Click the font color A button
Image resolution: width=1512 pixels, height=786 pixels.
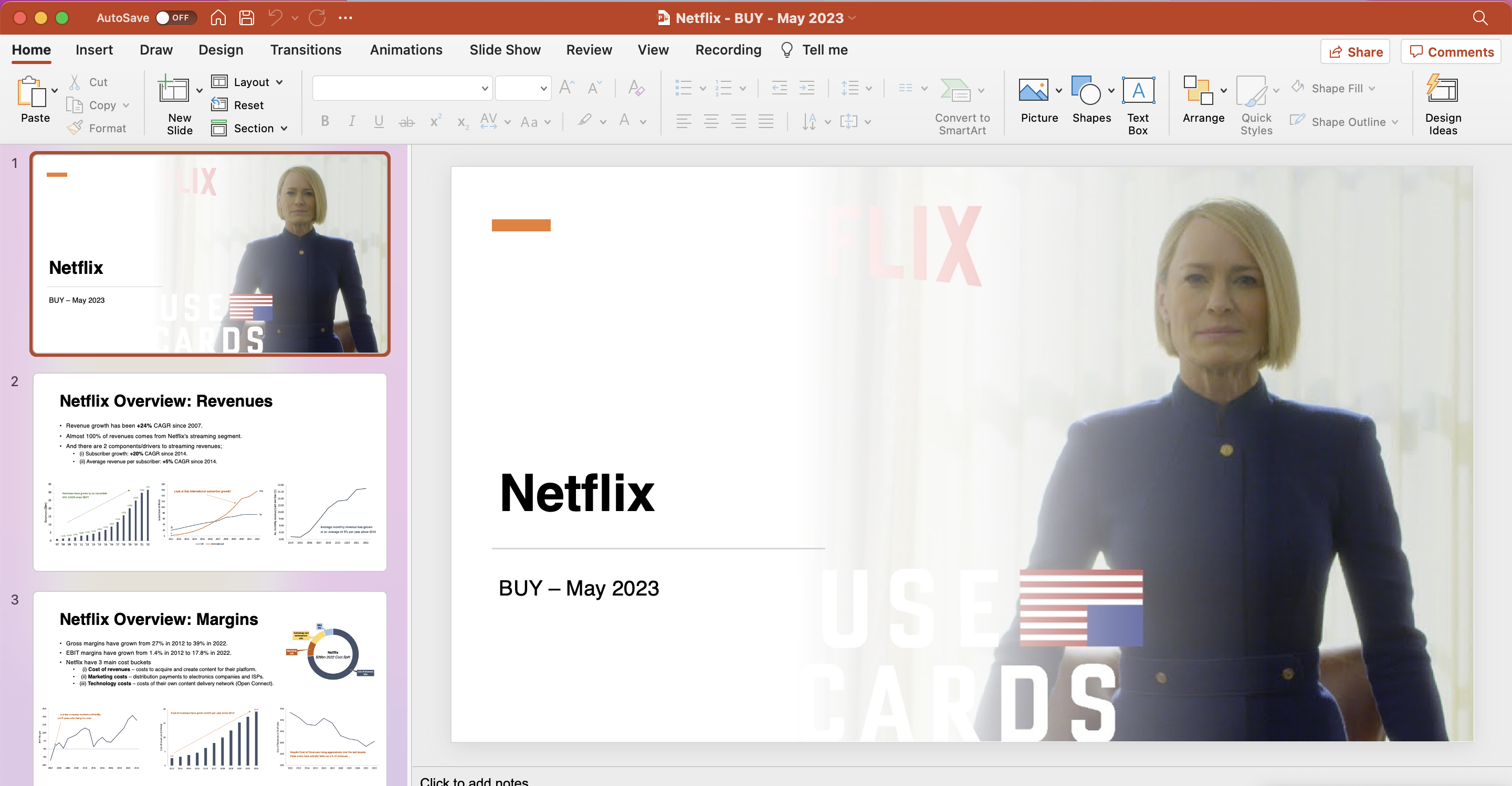click(624, 121)
